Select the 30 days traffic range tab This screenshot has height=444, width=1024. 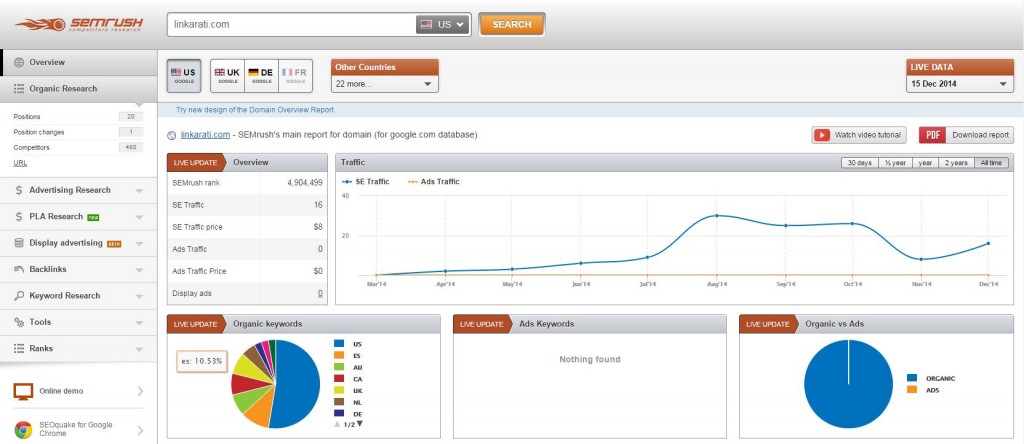click(x=858, y=162)
